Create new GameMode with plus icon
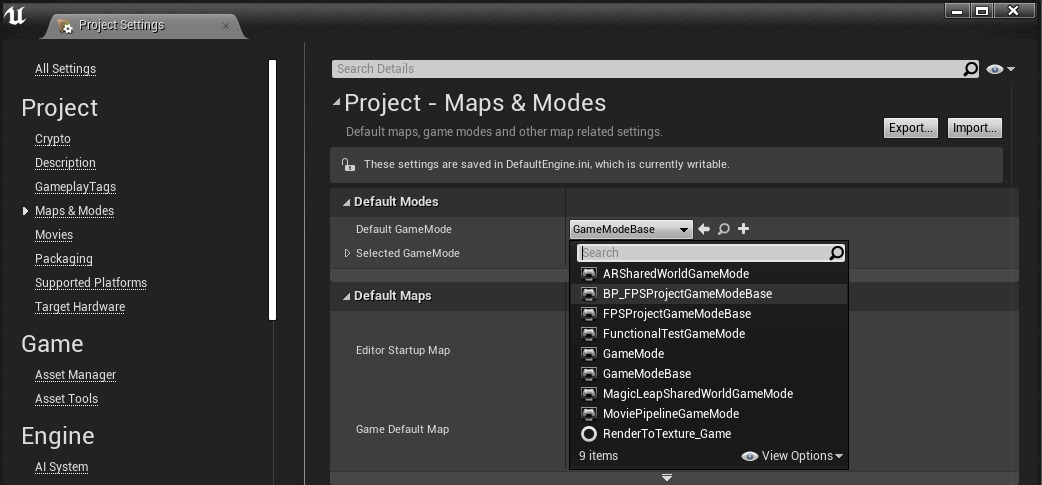The height and width of the screenshot is (485, 1042). (x=744, y=229)
